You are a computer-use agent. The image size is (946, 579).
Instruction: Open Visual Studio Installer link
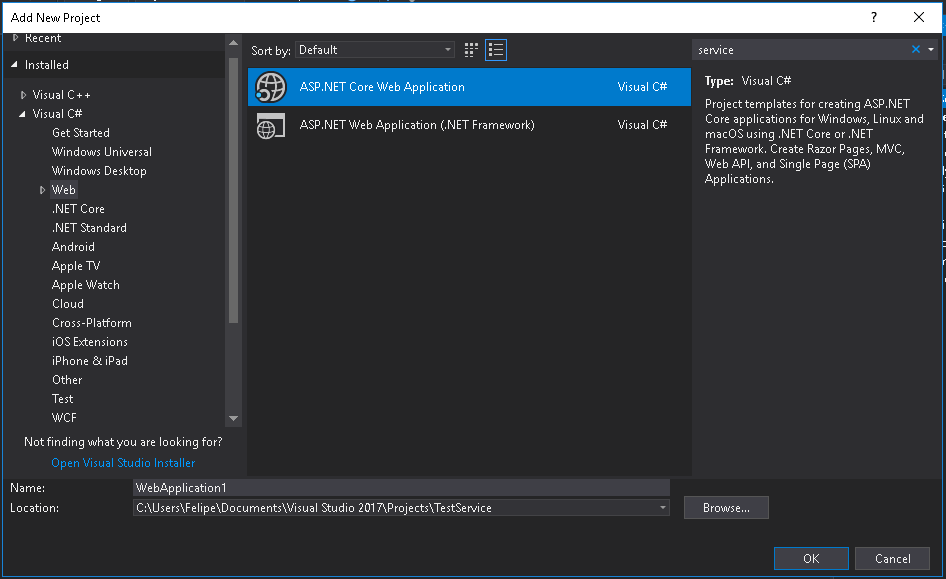click(x=123, y=463)
